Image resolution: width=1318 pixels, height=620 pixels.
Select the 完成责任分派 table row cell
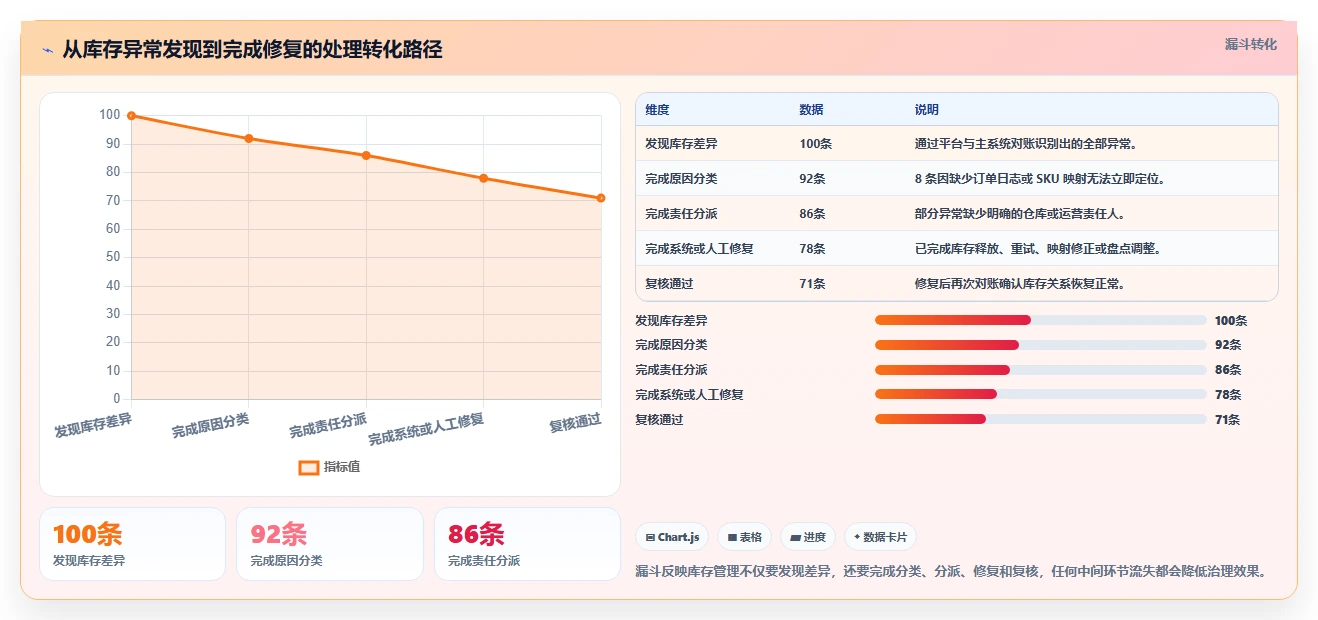tap(681, 214)
